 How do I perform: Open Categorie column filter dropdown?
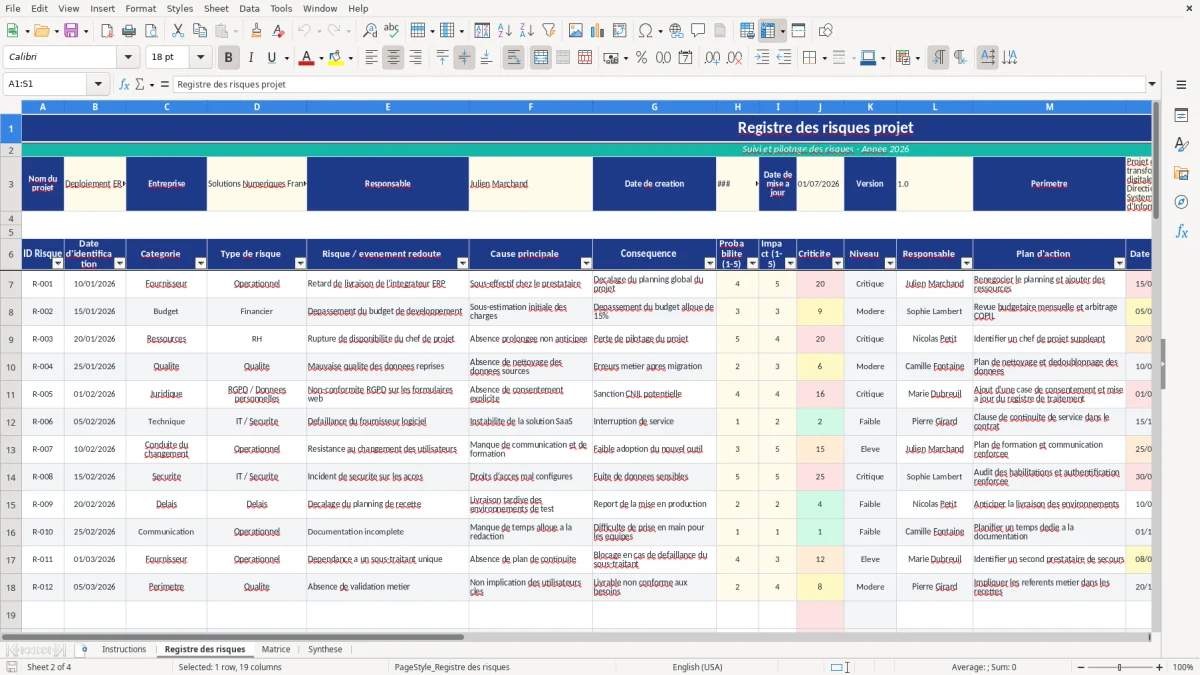pos(200,264)
